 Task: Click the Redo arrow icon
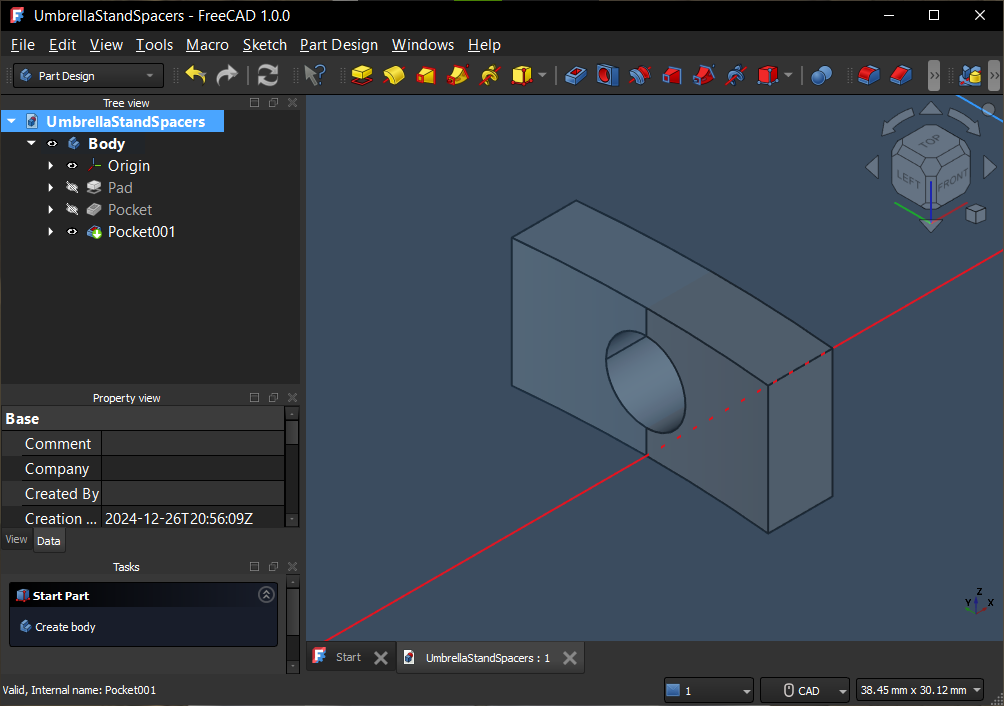coord(227,76)
